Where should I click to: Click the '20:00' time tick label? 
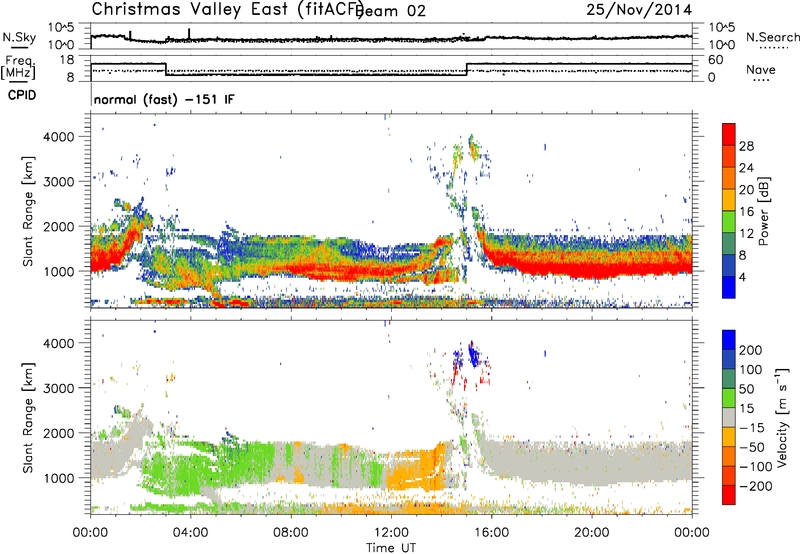pos(591,533)
